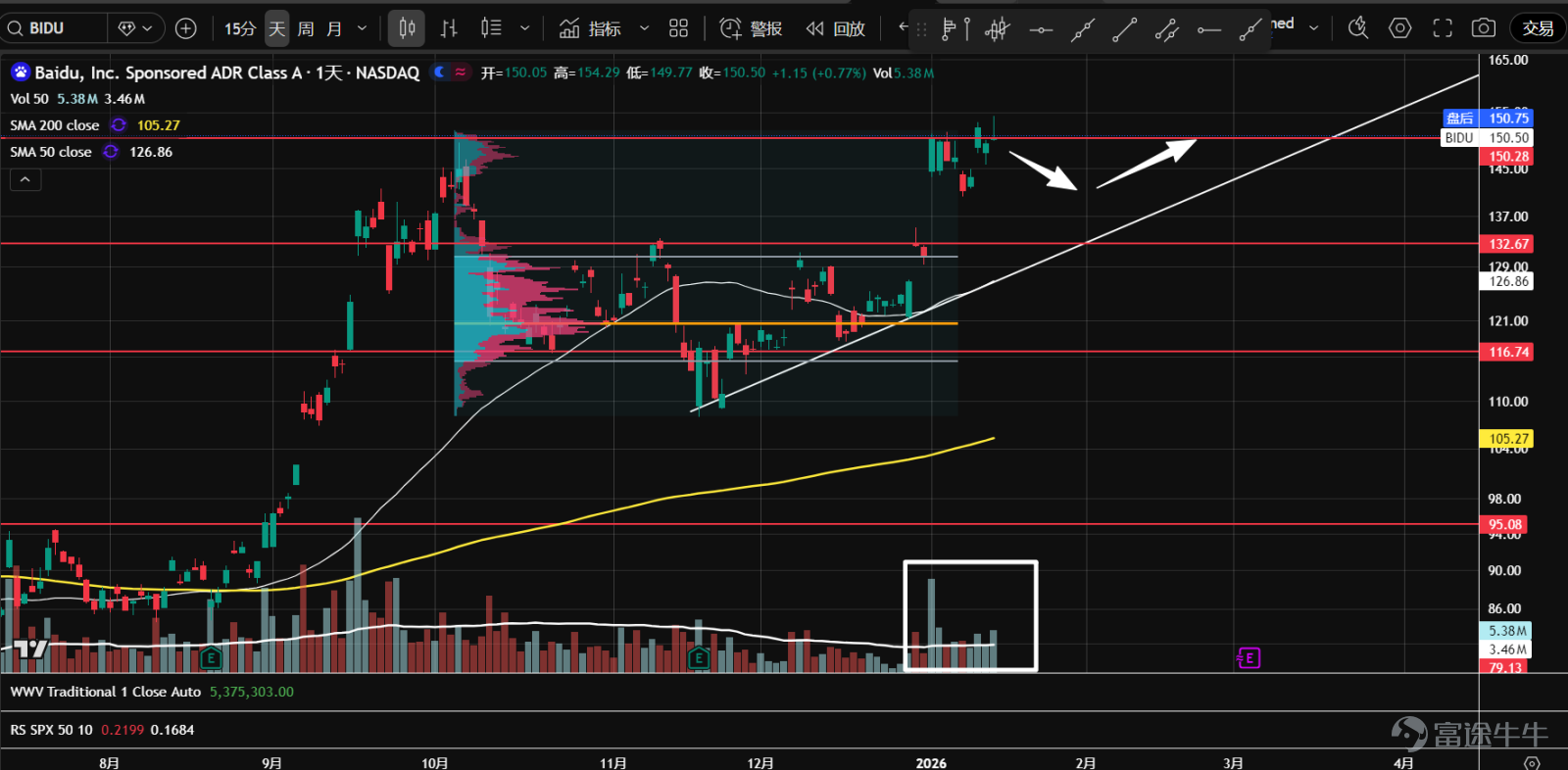The image size is (1568, 770).
Task: Select the 周 weekly interval
Action: pos(306,28)
